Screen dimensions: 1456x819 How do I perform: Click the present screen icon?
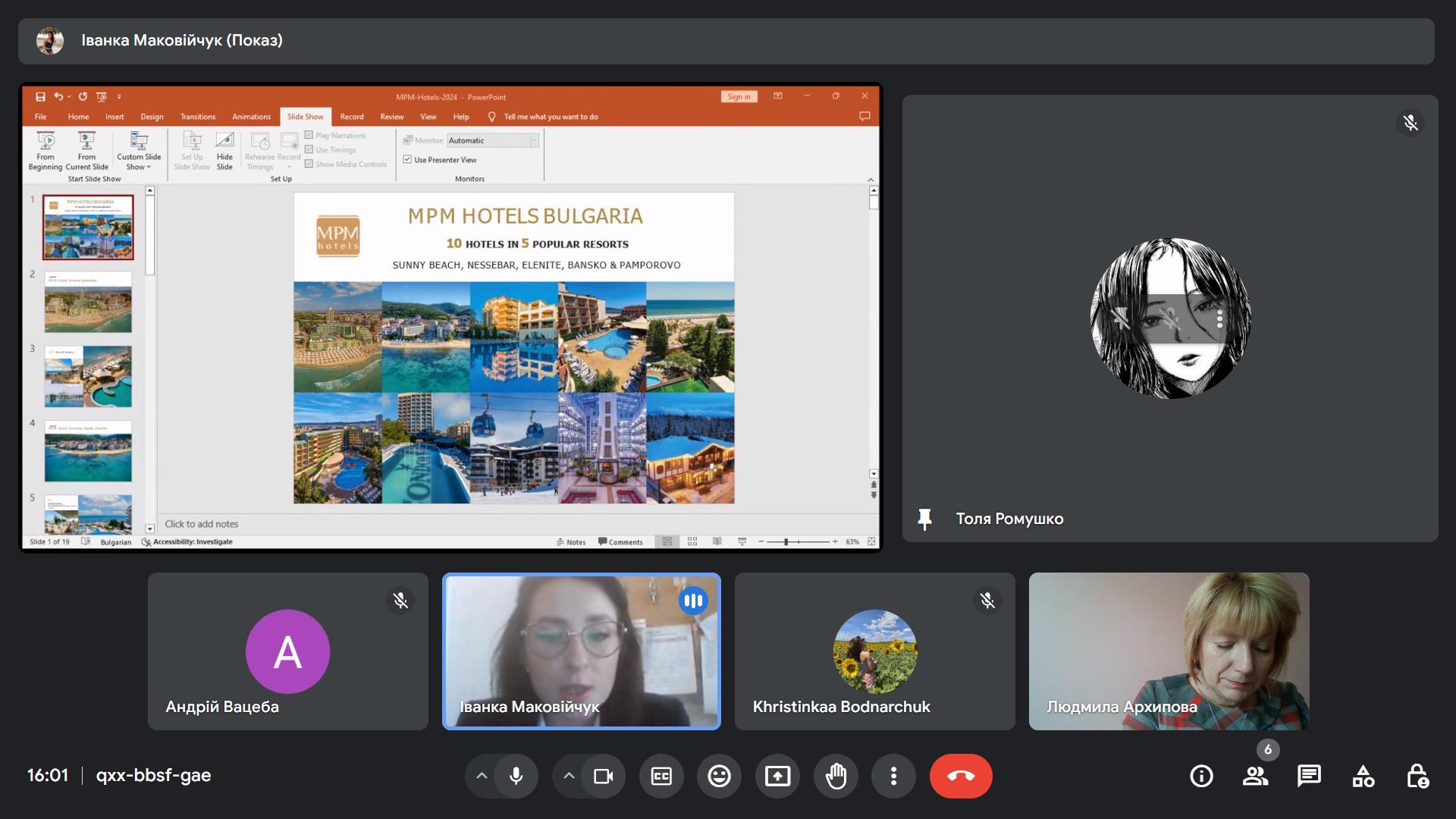click(777, 776)
